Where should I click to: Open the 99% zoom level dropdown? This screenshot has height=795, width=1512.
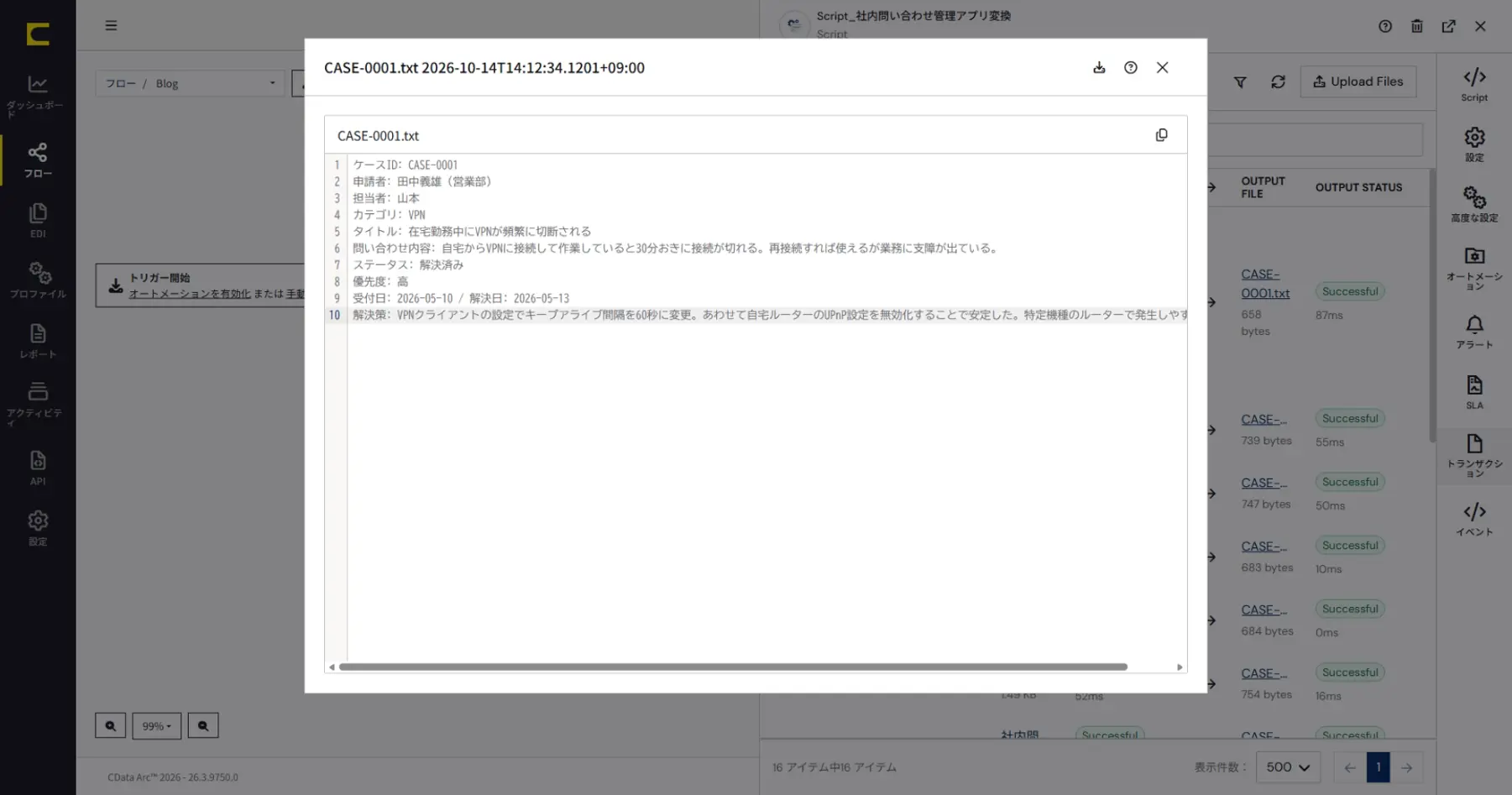pos(157,726)
